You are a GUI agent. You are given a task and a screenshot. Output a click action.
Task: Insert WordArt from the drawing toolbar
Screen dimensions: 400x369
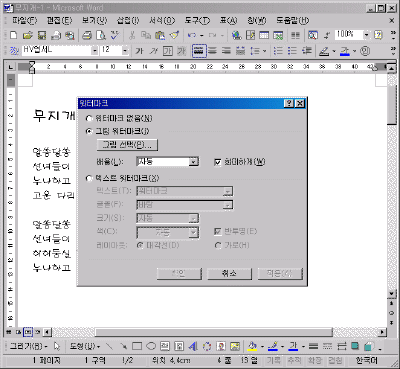pyautogui.click(x=193, y=347)
